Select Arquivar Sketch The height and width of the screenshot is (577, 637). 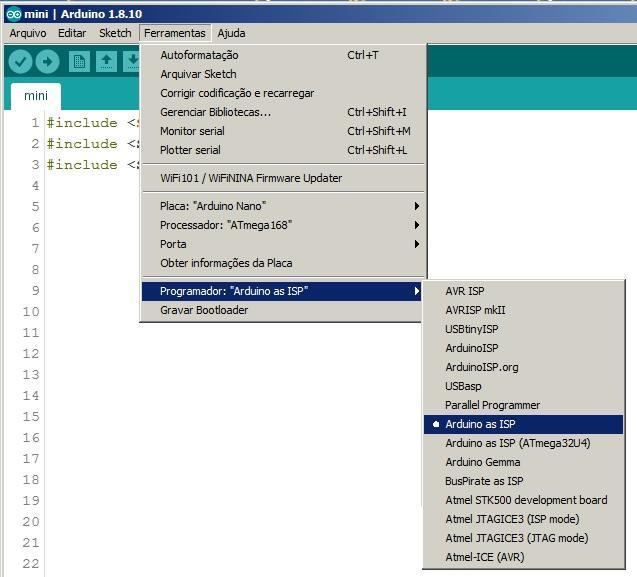pos(281,74)
